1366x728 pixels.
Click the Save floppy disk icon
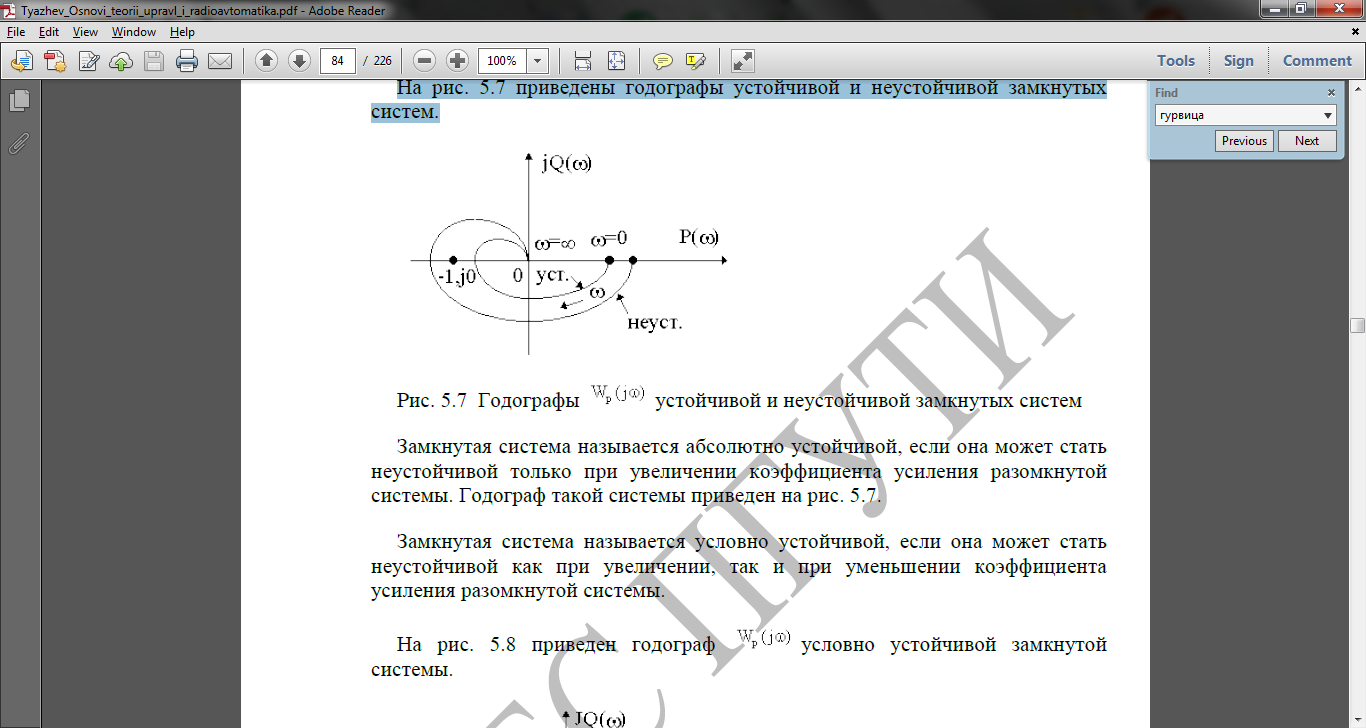(154, 61)
